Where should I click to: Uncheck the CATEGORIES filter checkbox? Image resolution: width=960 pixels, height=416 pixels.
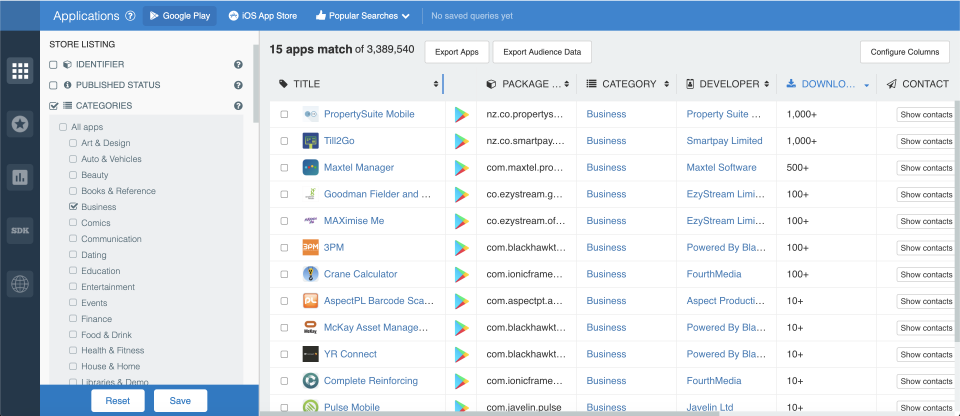[x=53, y=106]
